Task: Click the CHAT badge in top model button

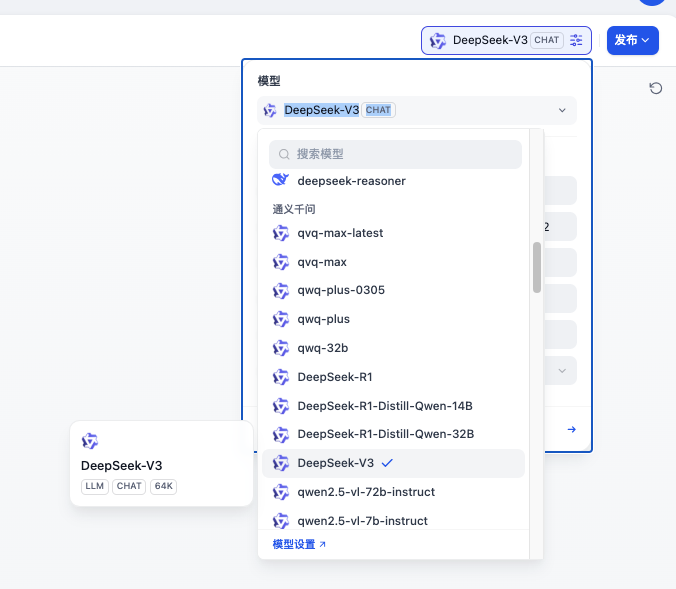Action: click(x=547, y=41)
